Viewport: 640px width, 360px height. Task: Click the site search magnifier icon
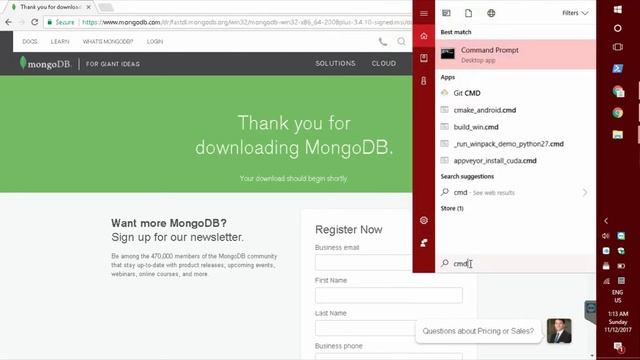point(402,41)
